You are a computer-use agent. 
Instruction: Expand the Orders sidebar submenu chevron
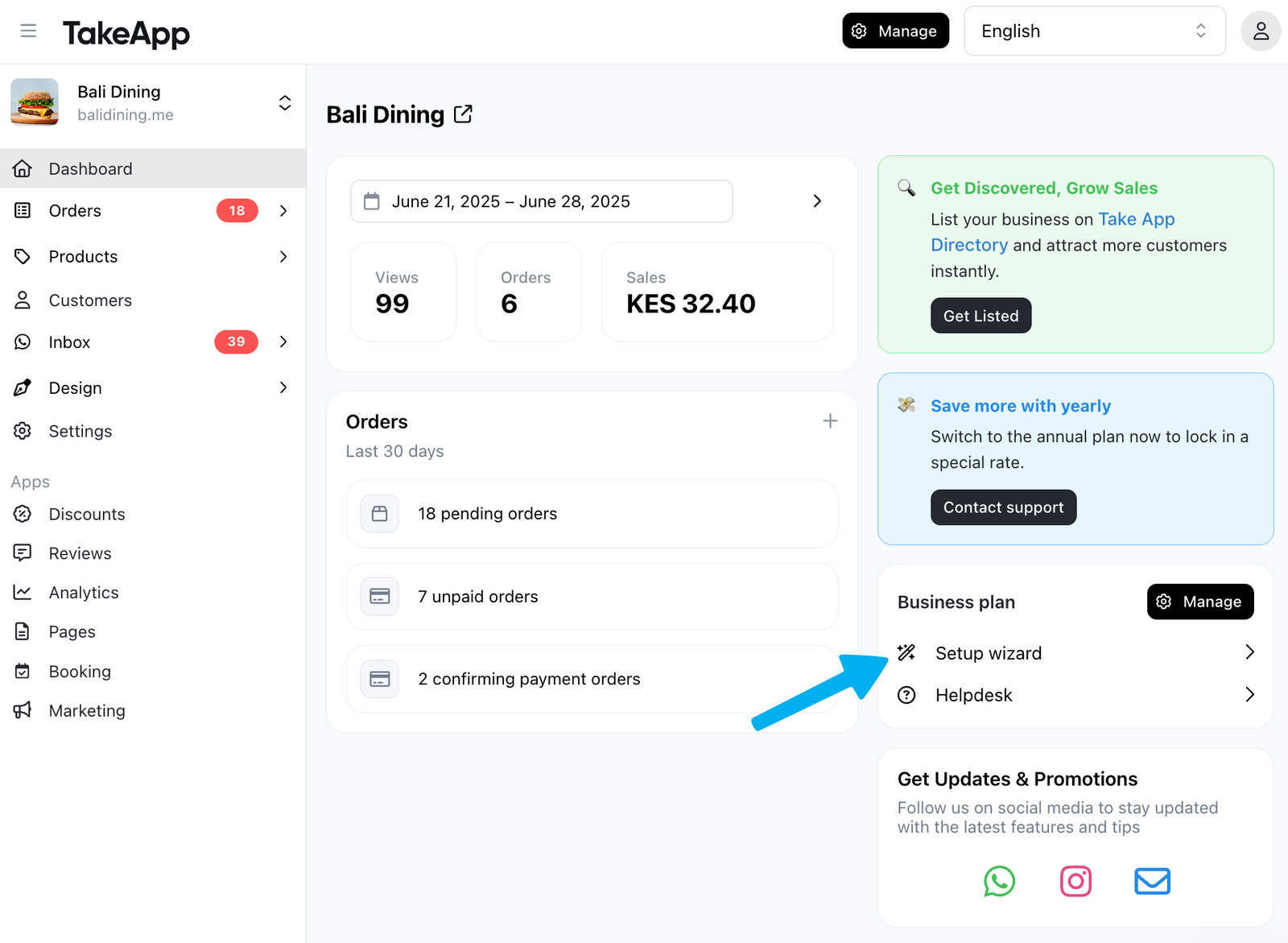click(283, 211)
